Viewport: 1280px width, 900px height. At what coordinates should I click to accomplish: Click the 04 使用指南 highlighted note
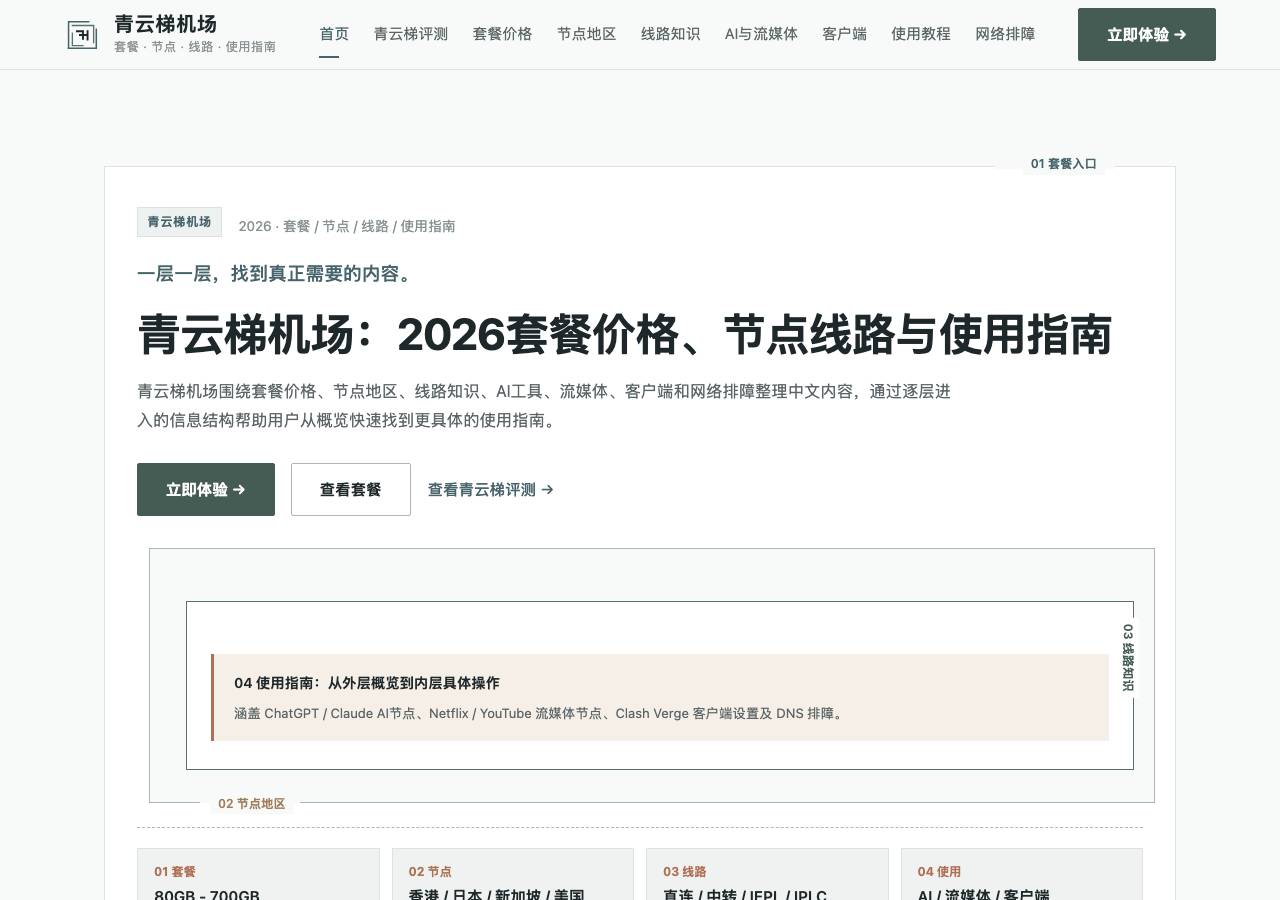[660, 697]
